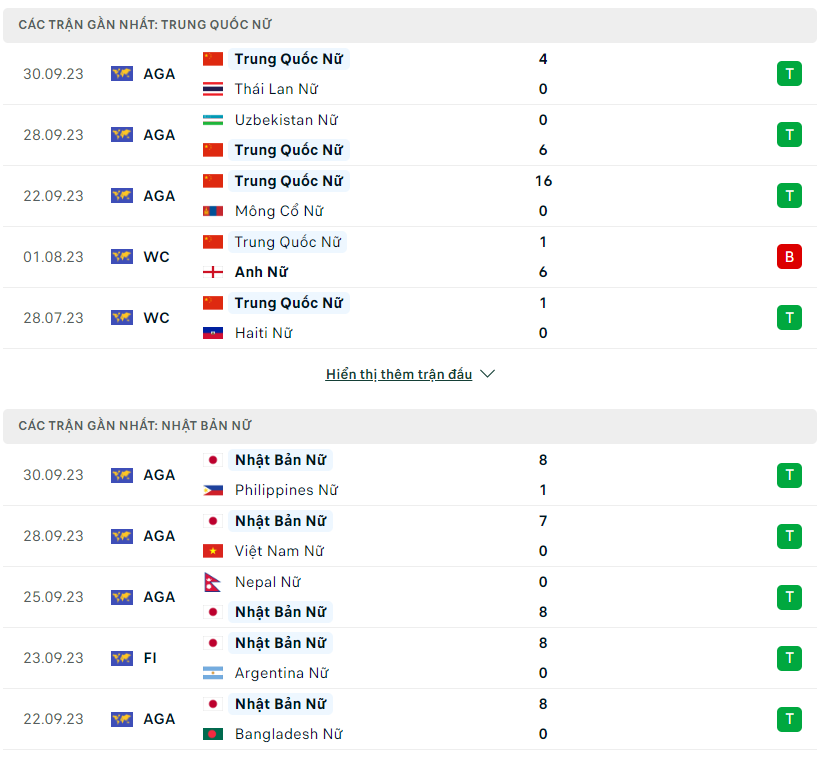The image size is (819, 761).
Task: Click the Uzbekistan flag icon
Action: click(213, 120)
